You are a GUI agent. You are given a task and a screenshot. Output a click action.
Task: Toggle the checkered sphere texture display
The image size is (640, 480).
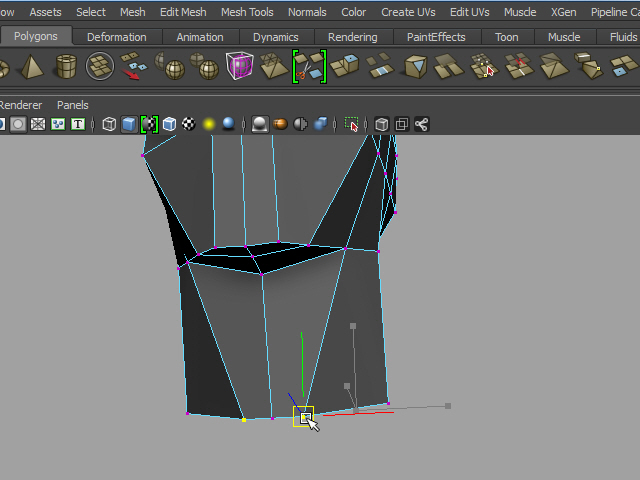[x=189, y=124]
